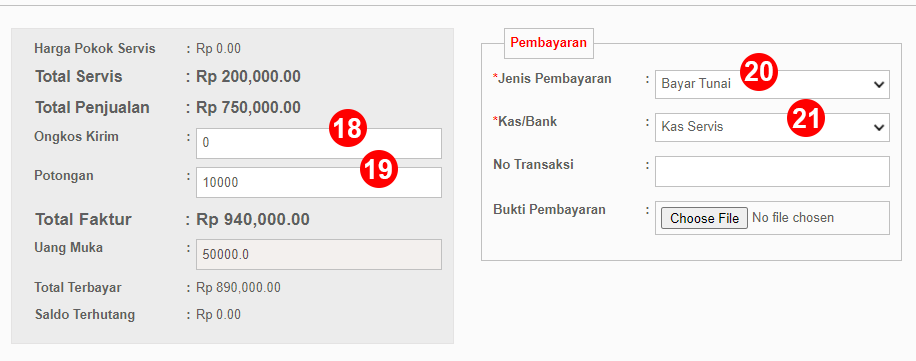
Task: Open the Jenis Pembayaran dropdown showing Bayar Tunai
Action: point(772,85)
